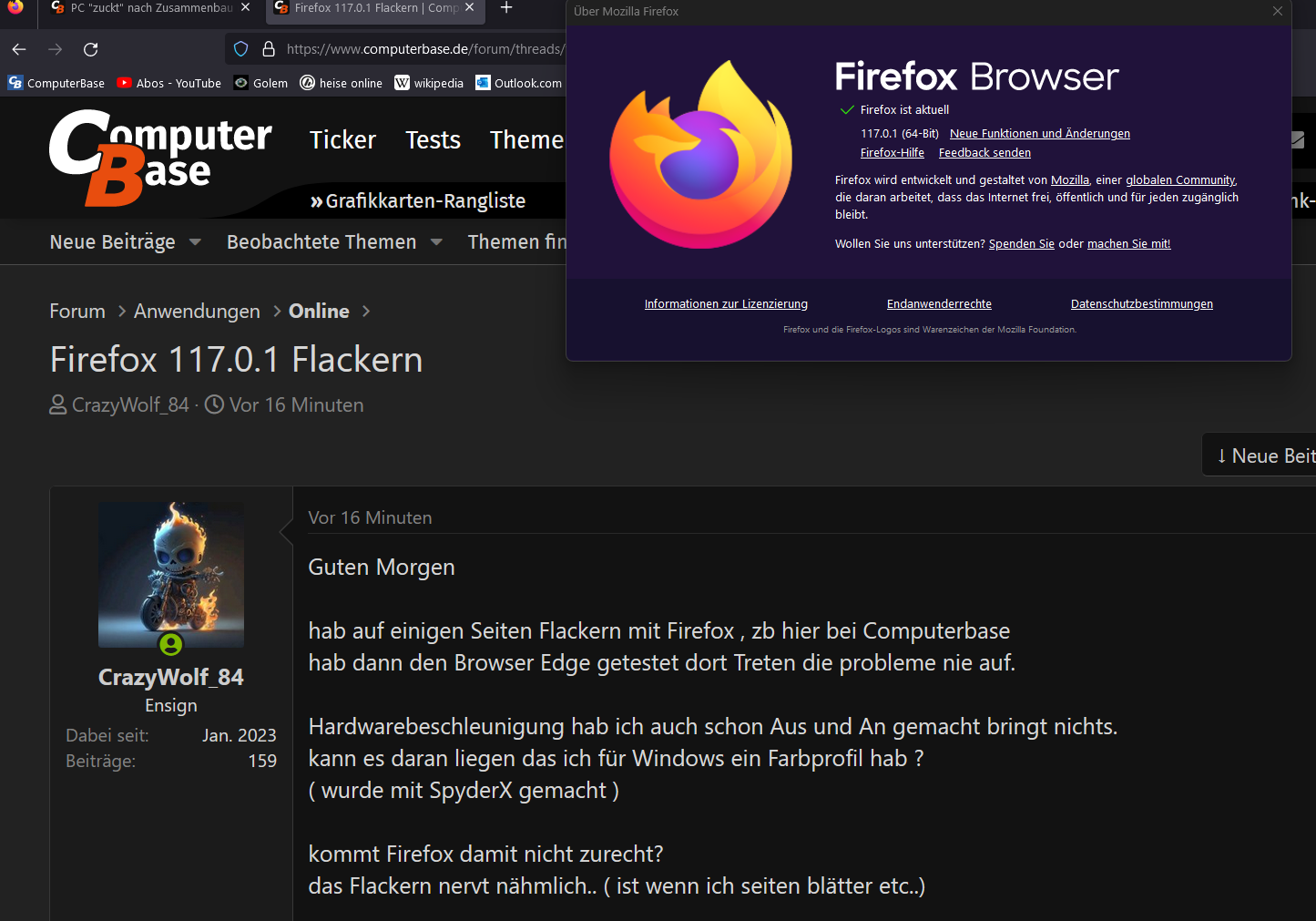Go to the Forum breadcrumb
Viewport: 1316px width, 921px height.
coord(77,311)
